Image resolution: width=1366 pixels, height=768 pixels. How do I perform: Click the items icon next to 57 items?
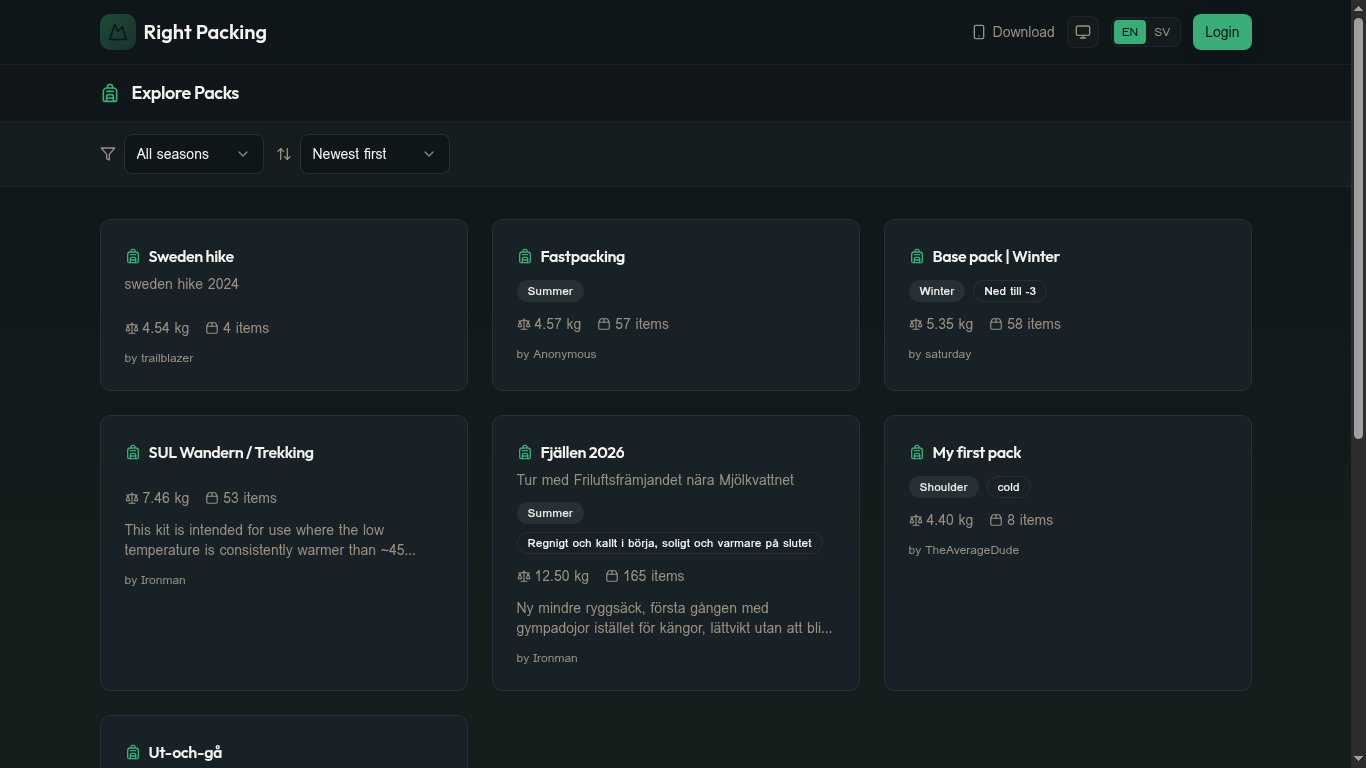point(604,324)
